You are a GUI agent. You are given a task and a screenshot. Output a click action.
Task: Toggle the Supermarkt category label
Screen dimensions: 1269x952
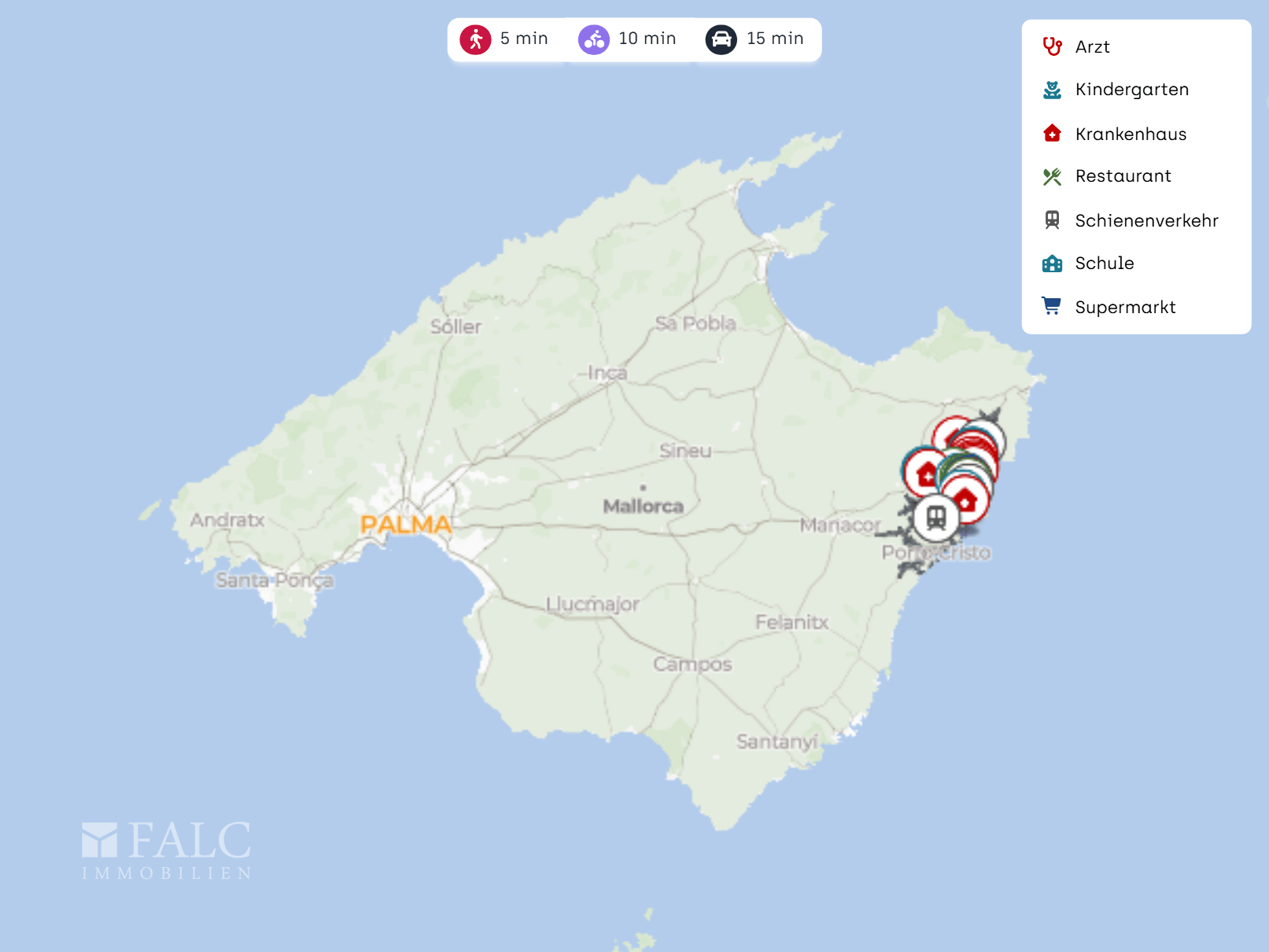tap(1125, 307)
